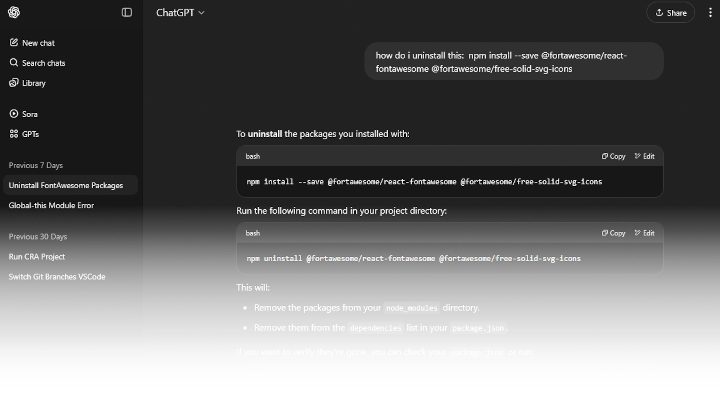
Task: Click 'Run the following command' sentence
Action: [341, 211]
